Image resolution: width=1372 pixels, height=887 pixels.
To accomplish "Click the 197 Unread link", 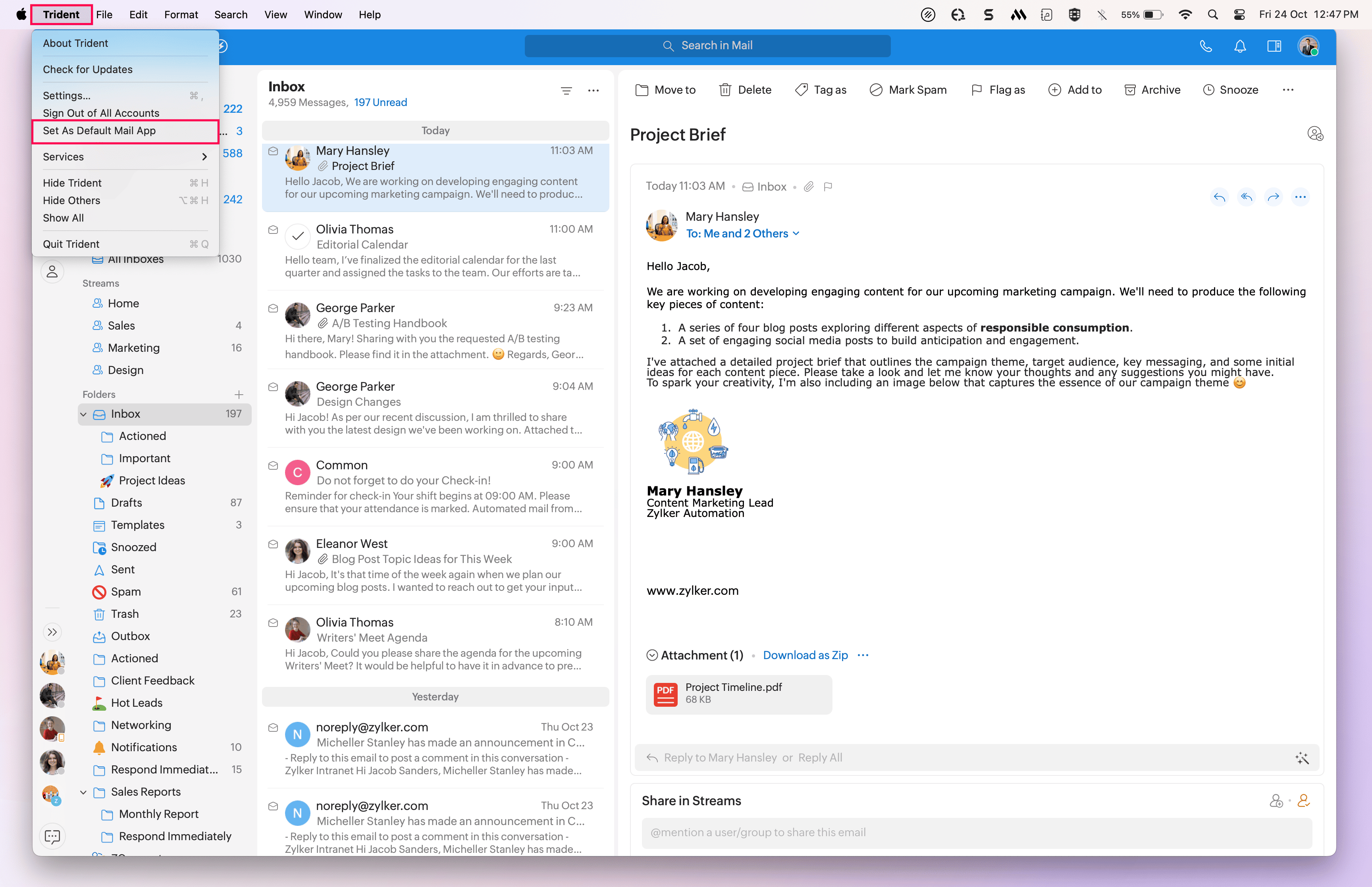I will pos(380,102).
